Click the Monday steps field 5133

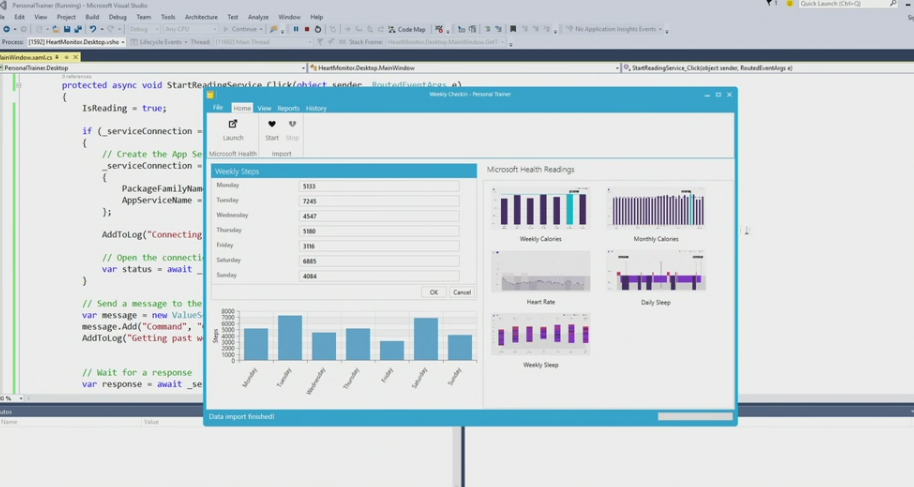379,186
